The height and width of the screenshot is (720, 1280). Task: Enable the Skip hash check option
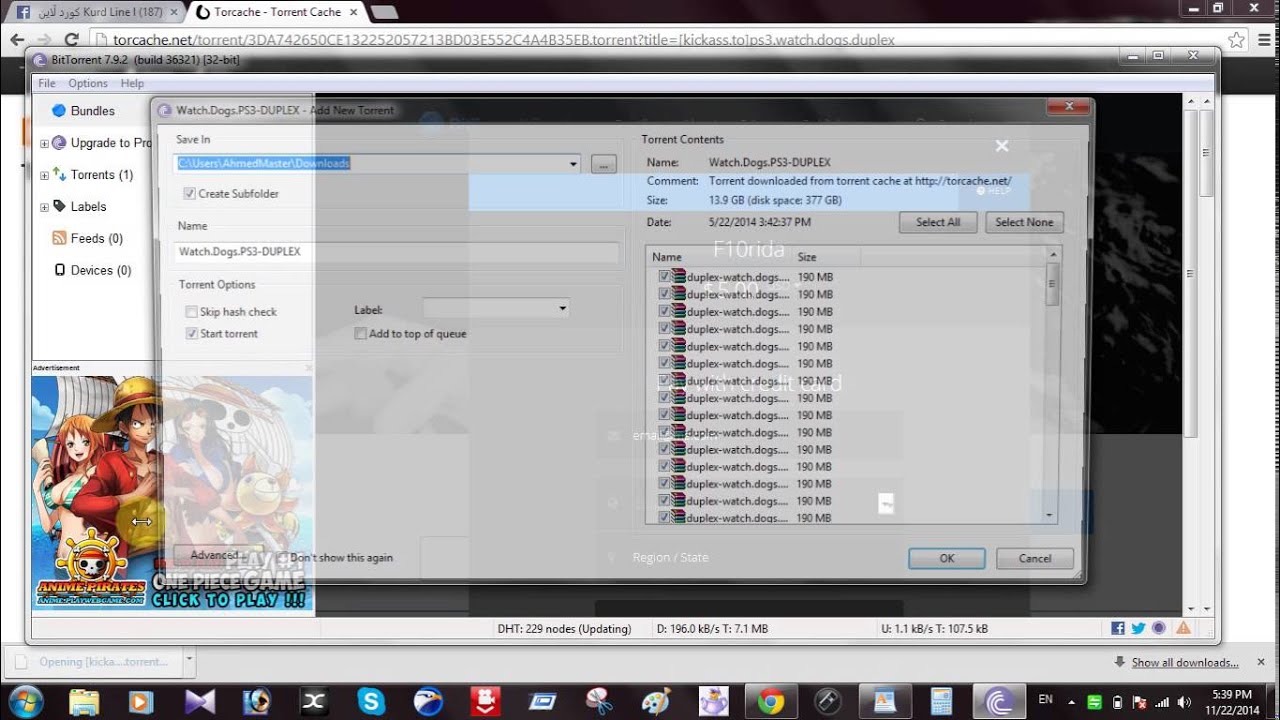tap(191, 312)
